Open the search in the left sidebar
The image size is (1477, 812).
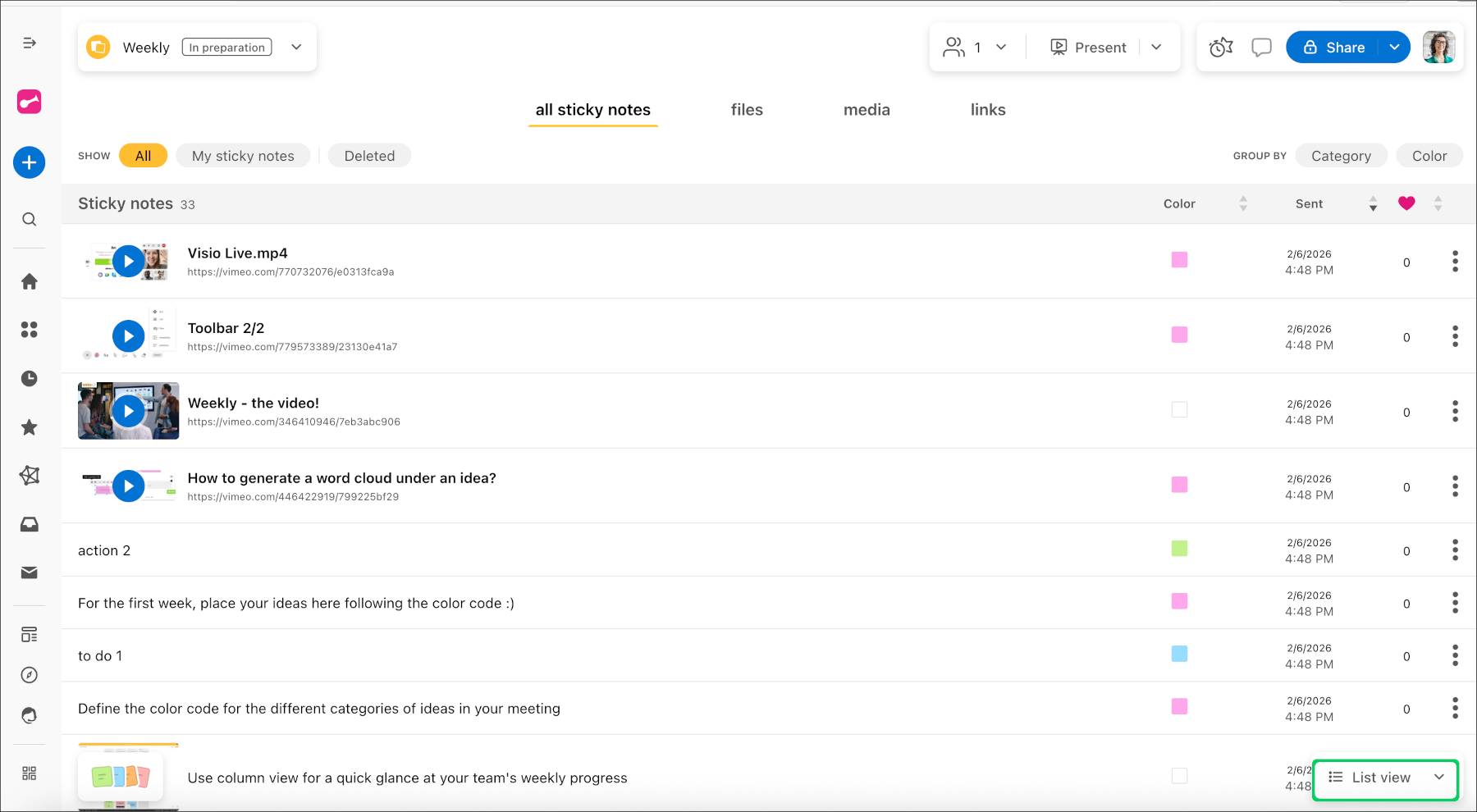coord(29,219)
